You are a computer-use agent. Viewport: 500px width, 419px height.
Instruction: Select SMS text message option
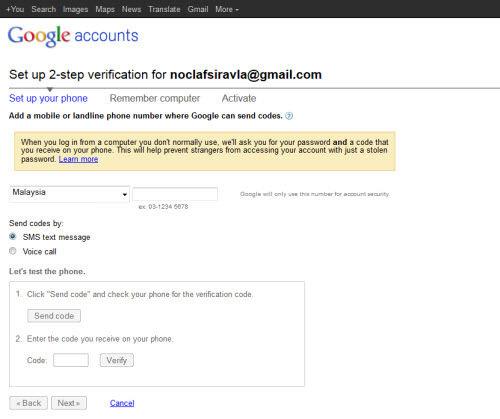13,237
